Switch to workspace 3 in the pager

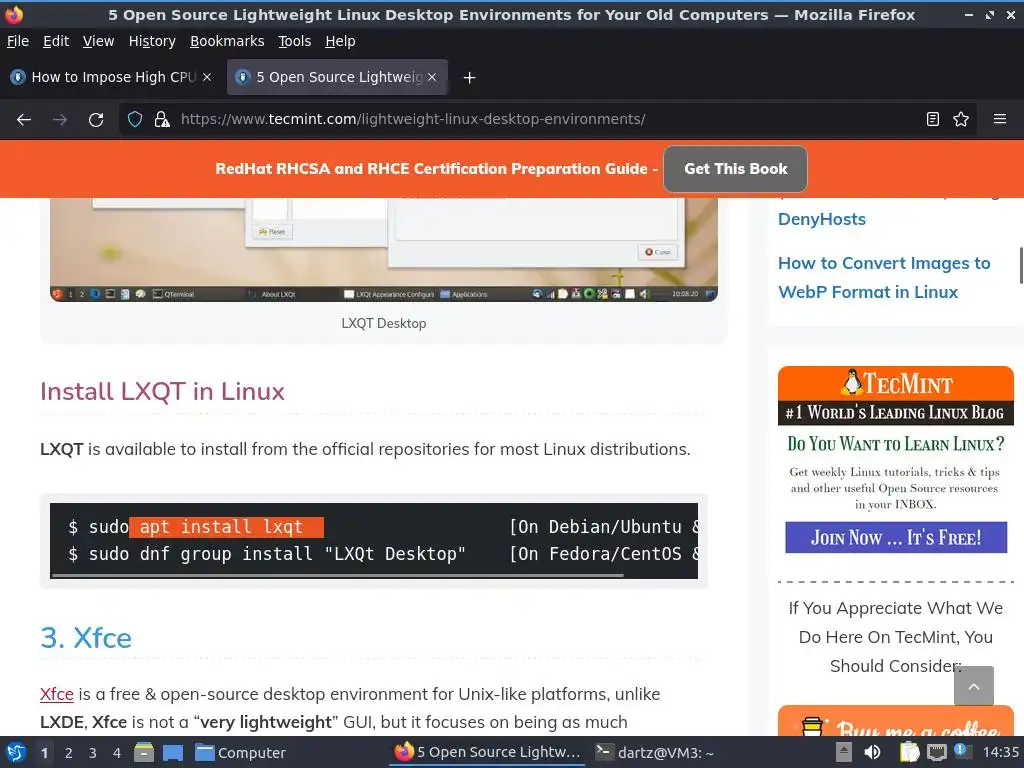[x=93, y=753]
